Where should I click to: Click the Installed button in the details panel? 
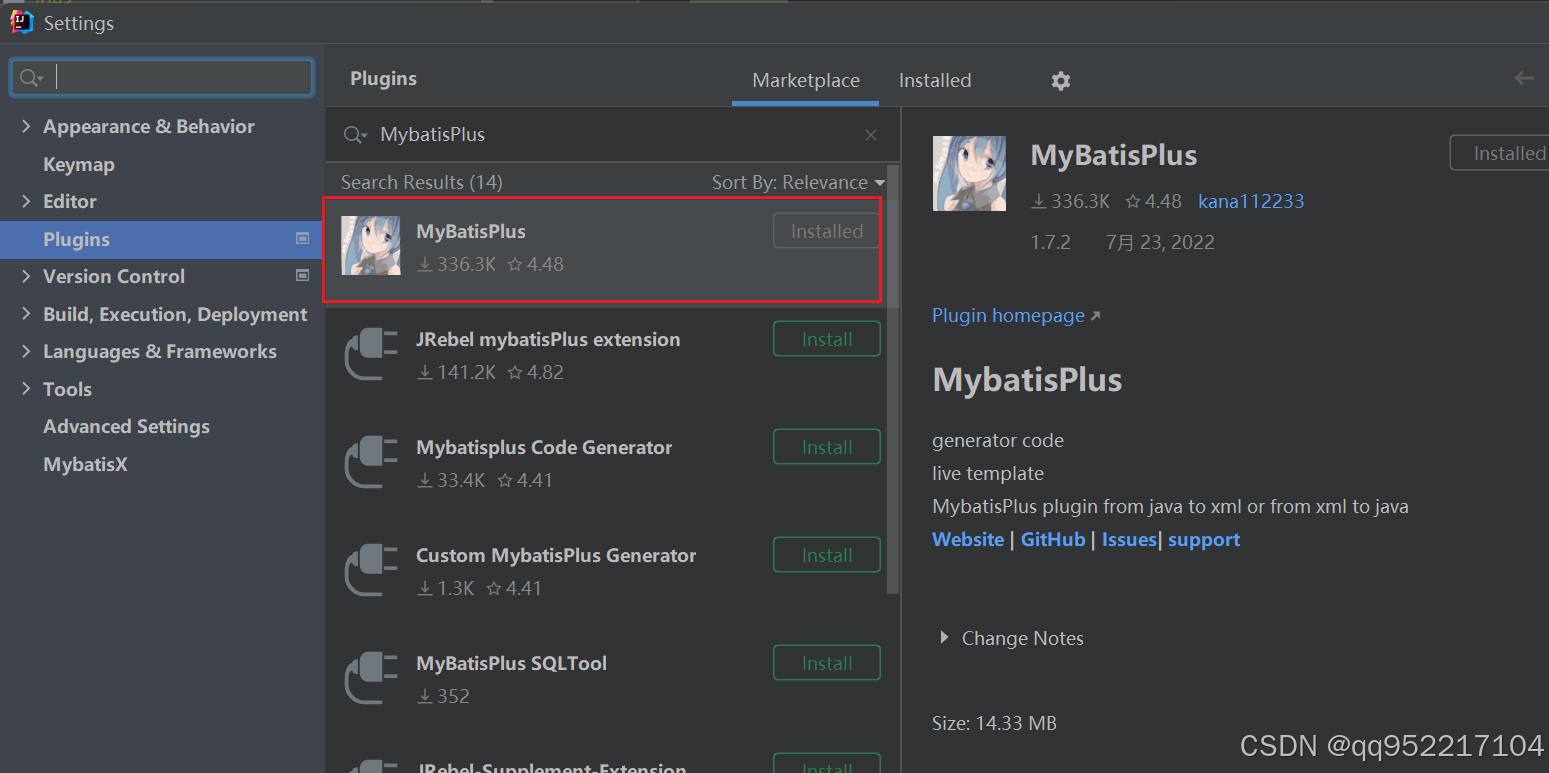click(1499, 153)
